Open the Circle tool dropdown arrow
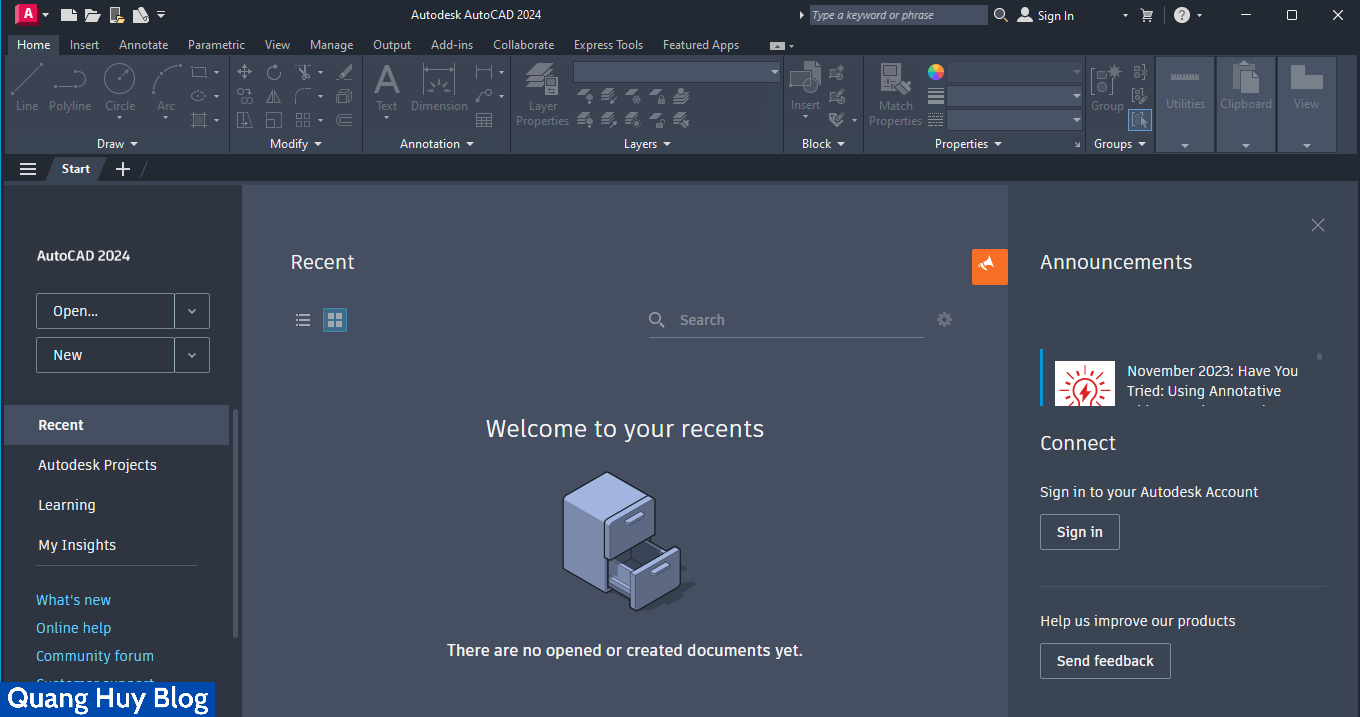The width and height of the screenshot is (1360, 717). pyautogui.click(x=119, y=118)
